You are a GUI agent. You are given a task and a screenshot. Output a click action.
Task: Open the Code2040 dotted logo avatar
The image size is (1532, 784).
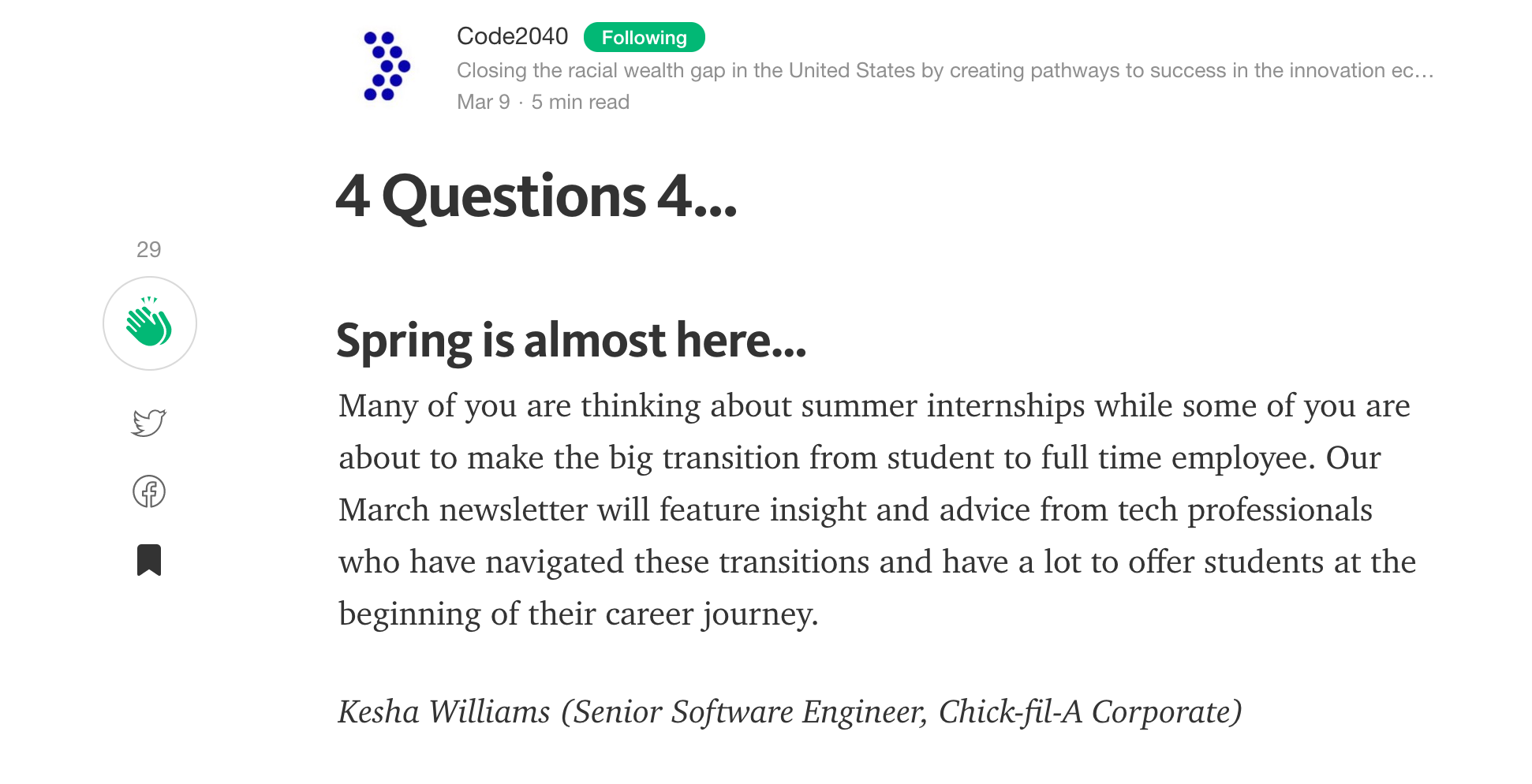point(387,66)
